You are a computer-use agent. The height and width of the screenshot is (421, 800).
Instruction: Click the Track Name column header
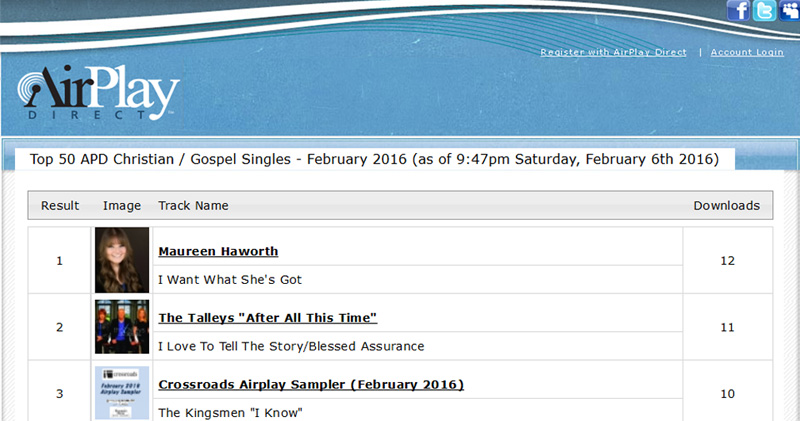[193, 206]
